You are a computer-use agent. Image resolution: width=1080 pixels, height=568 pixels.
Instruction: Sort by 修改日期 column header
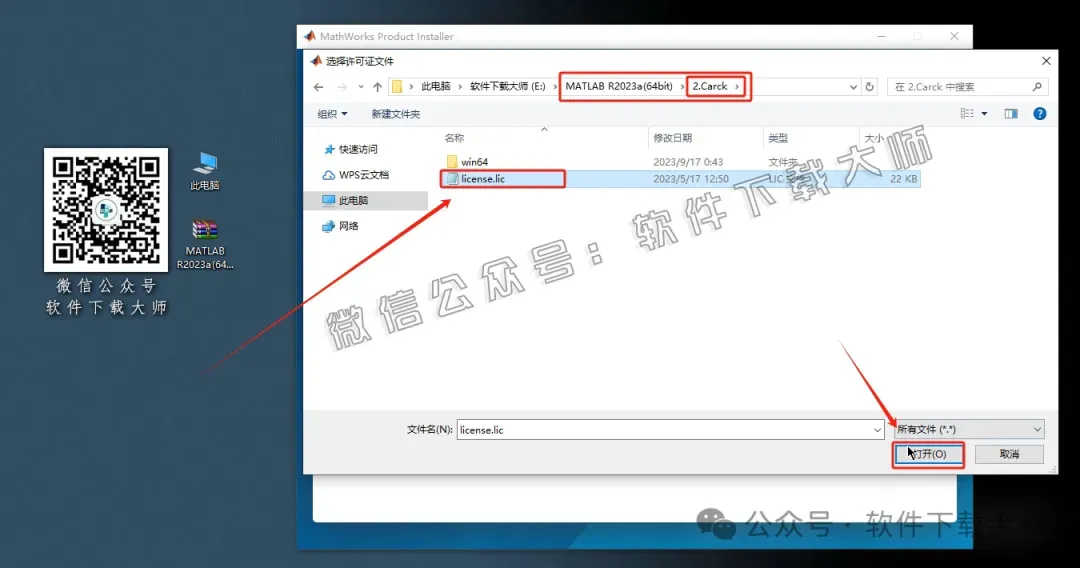click(672, 138)
